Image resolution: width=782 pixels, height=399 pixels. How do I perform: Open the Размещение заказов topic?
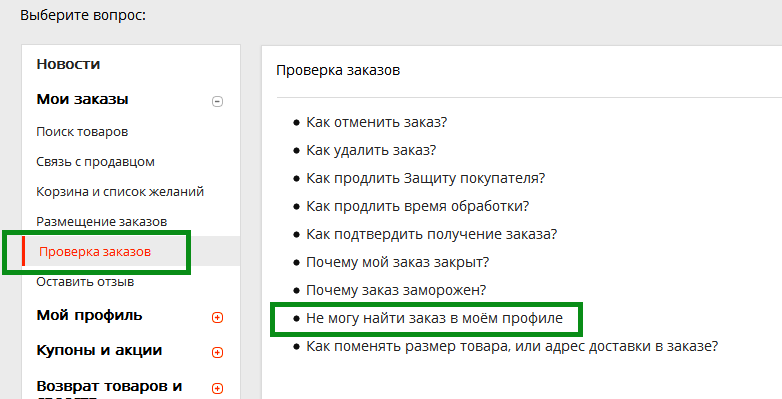click(x=102, y=221)
